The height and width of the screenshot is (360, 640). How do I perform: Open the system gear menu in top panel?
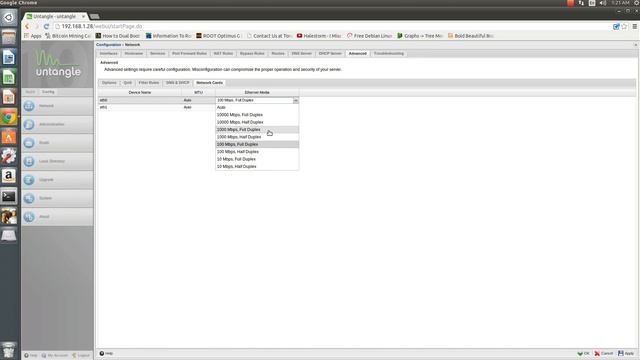click(x=637, y=3)
